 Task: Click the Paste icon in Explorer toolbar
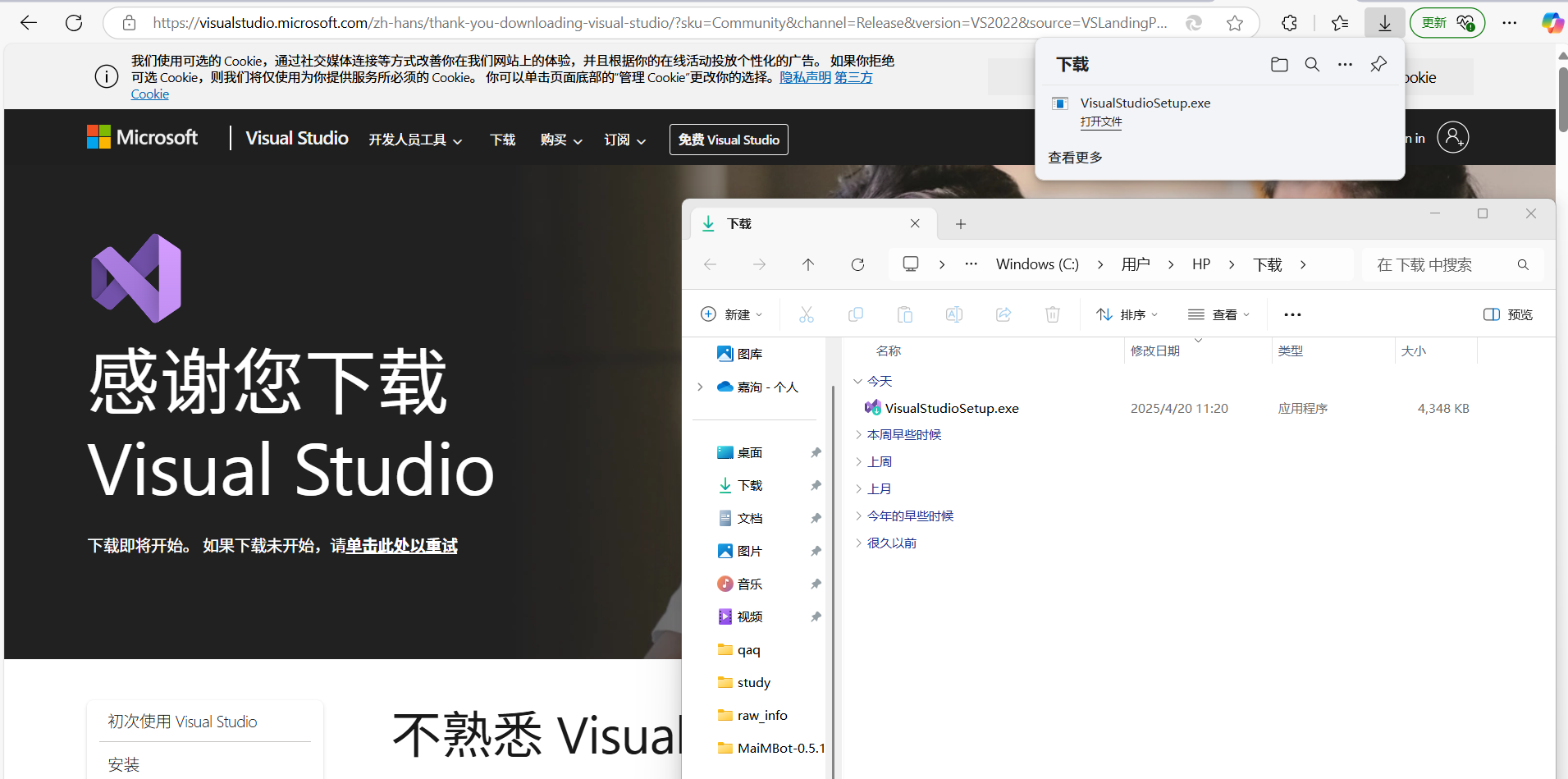[905, 314]
